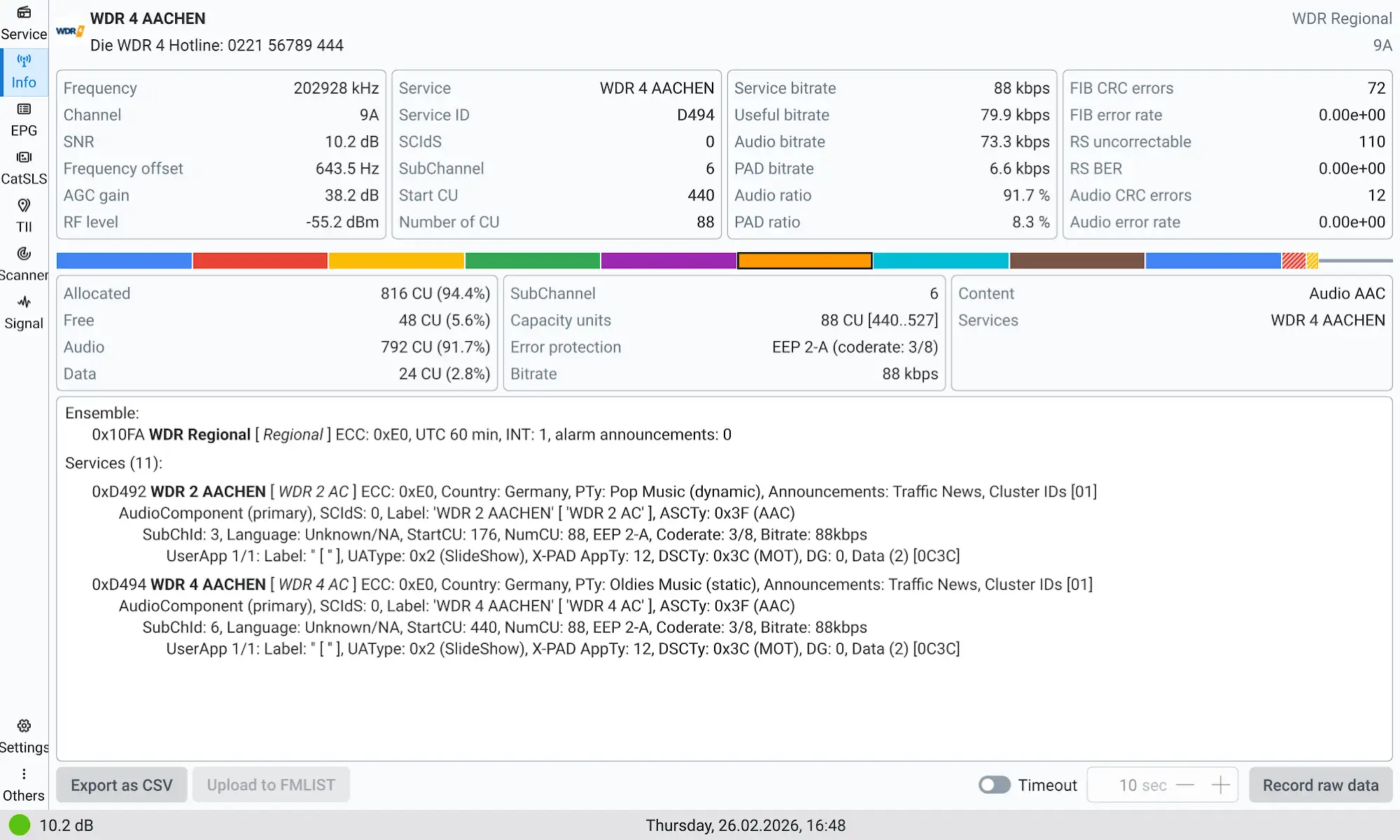Open the Scanner tool
This screenshot has width=1400, height=840.
click(24, 263)
